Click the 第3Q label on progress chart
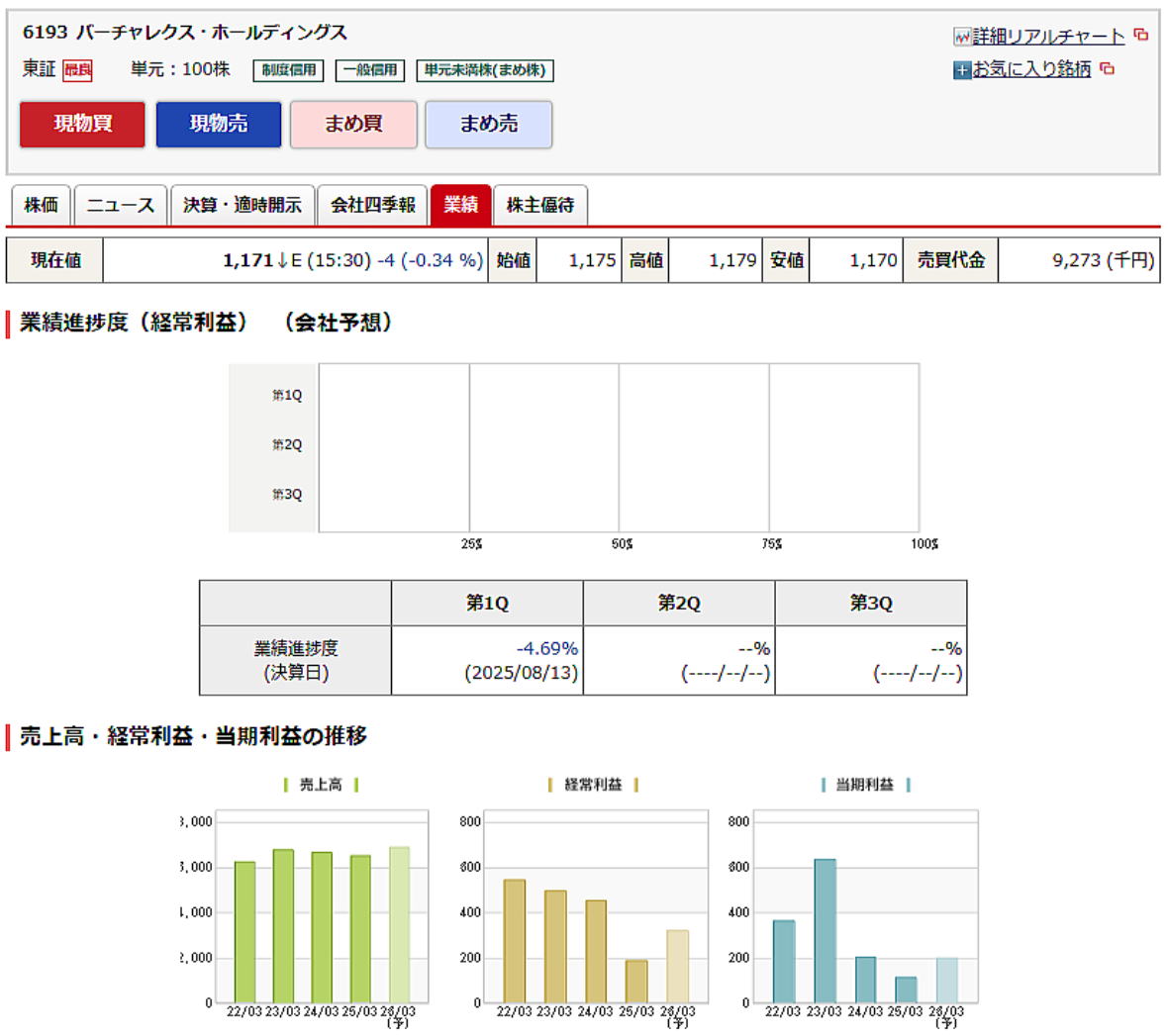 [x=287, y=495]
